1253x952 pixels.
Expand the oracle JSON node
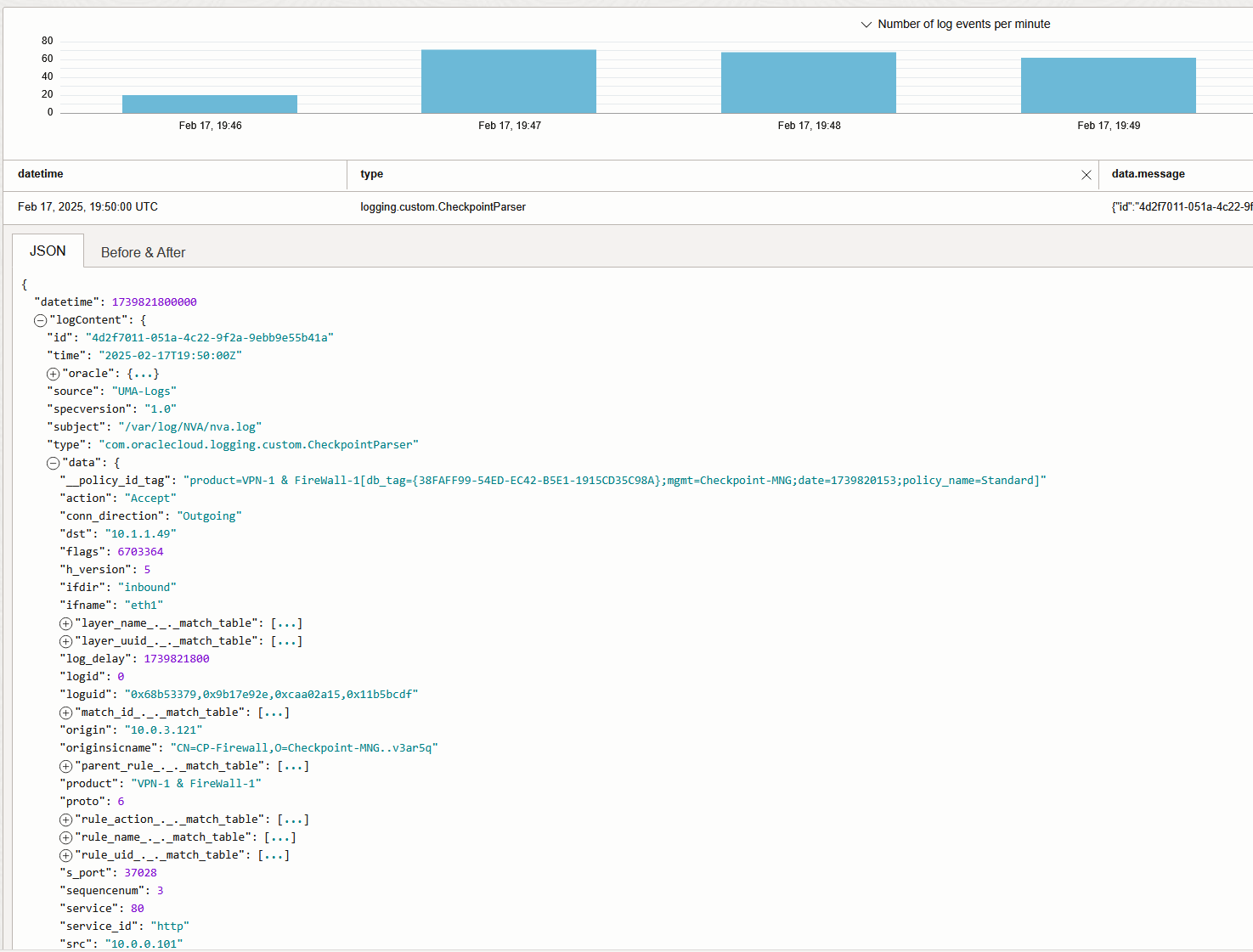point(53,374)
